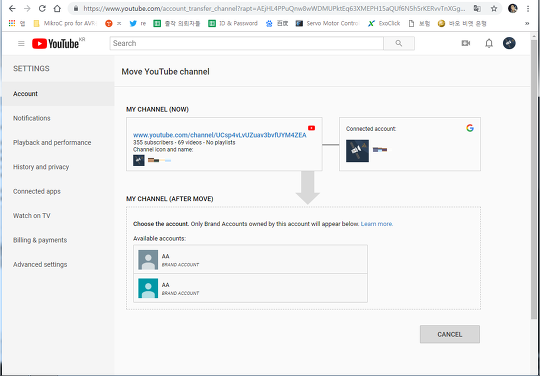Open the ID & Password sheets bookmark
This screenshot has height=376, width=540.
[233, 23]
